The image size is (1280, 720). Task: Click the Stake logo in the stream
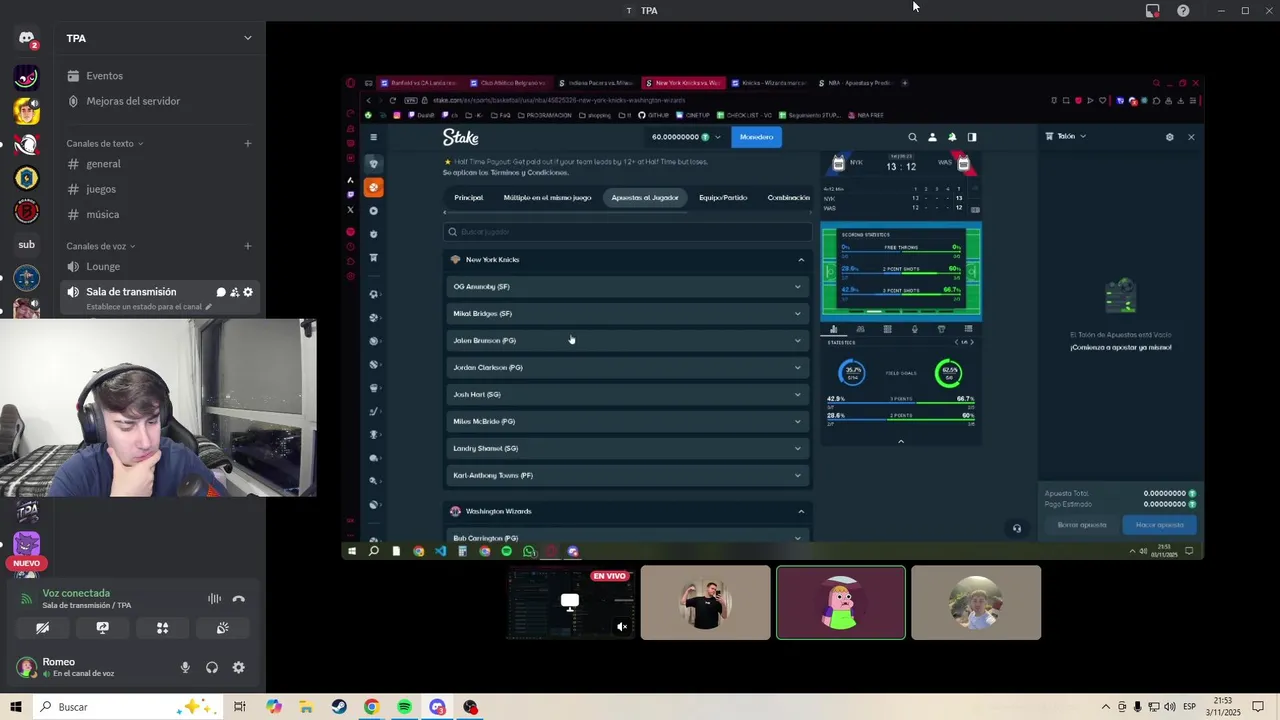coord(461,137)
